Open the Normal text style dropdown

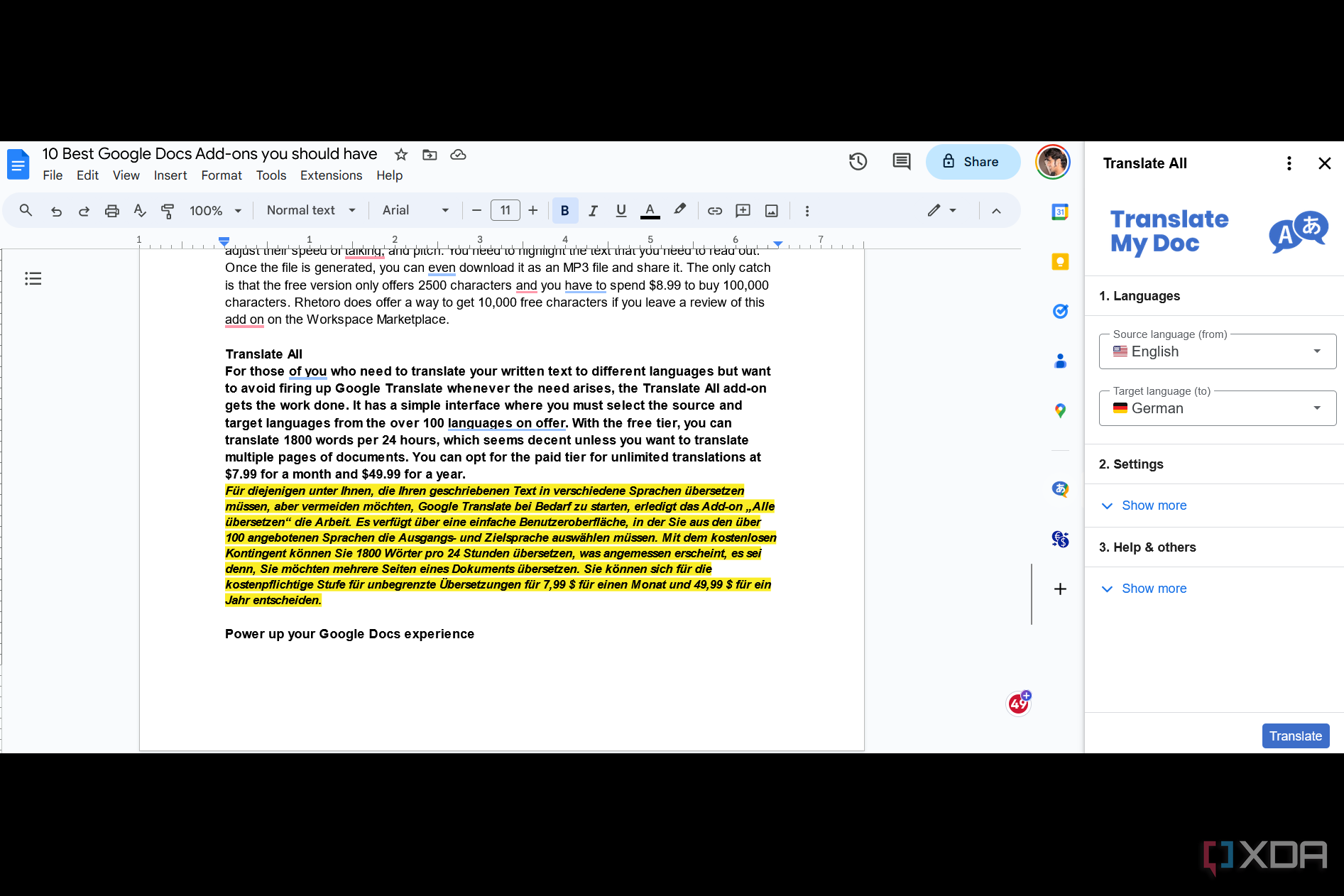coord(311,211)
